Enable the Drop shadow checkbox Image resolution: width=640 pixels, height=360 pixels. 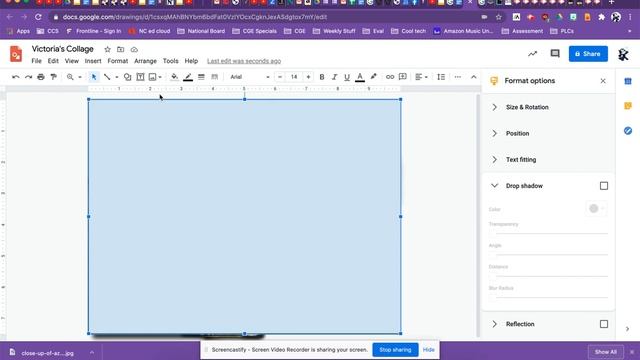tap(604, 186)
